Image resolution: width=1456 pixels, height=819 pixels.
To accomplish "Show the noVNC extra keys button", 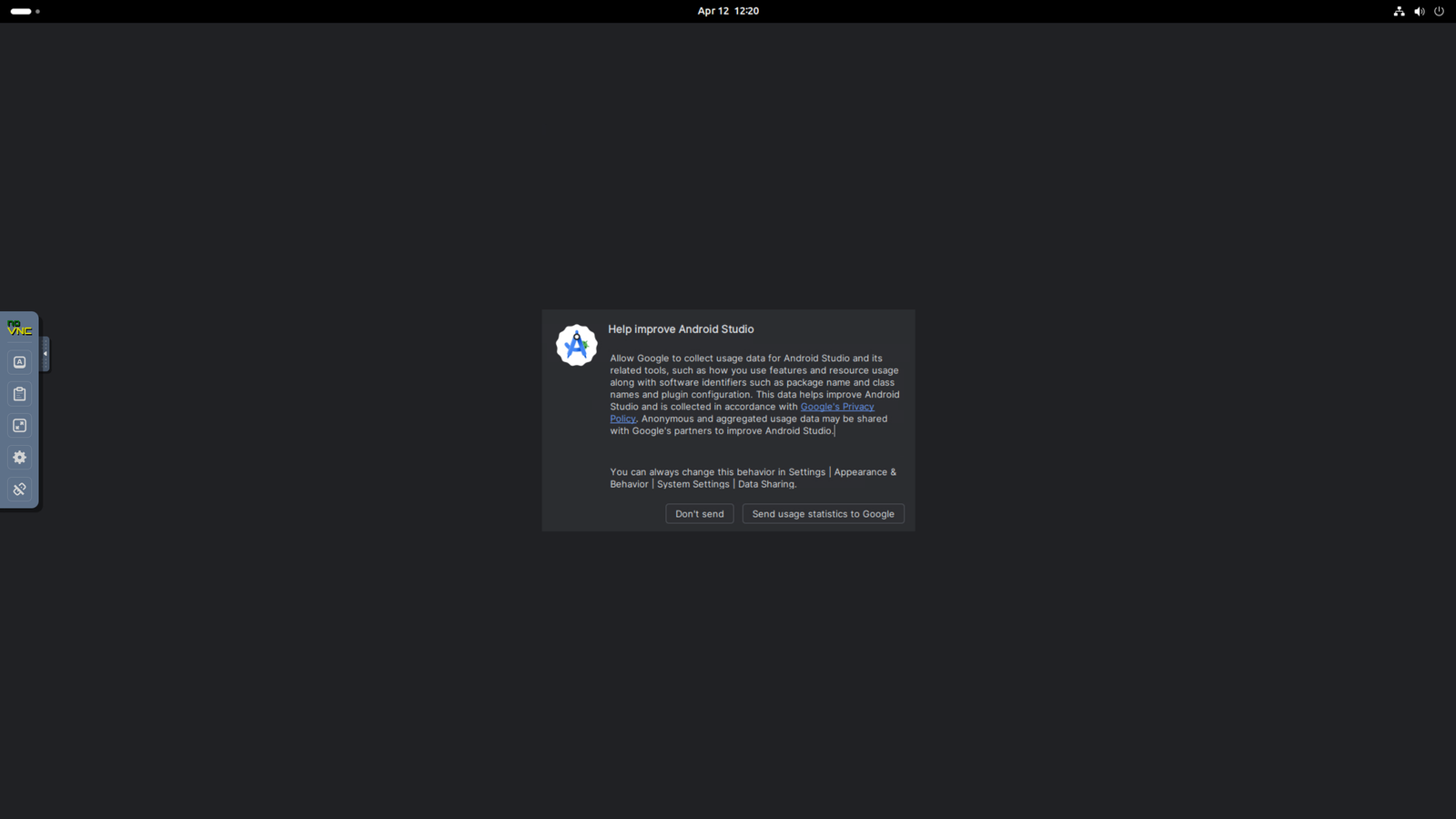I will [19, 362].
